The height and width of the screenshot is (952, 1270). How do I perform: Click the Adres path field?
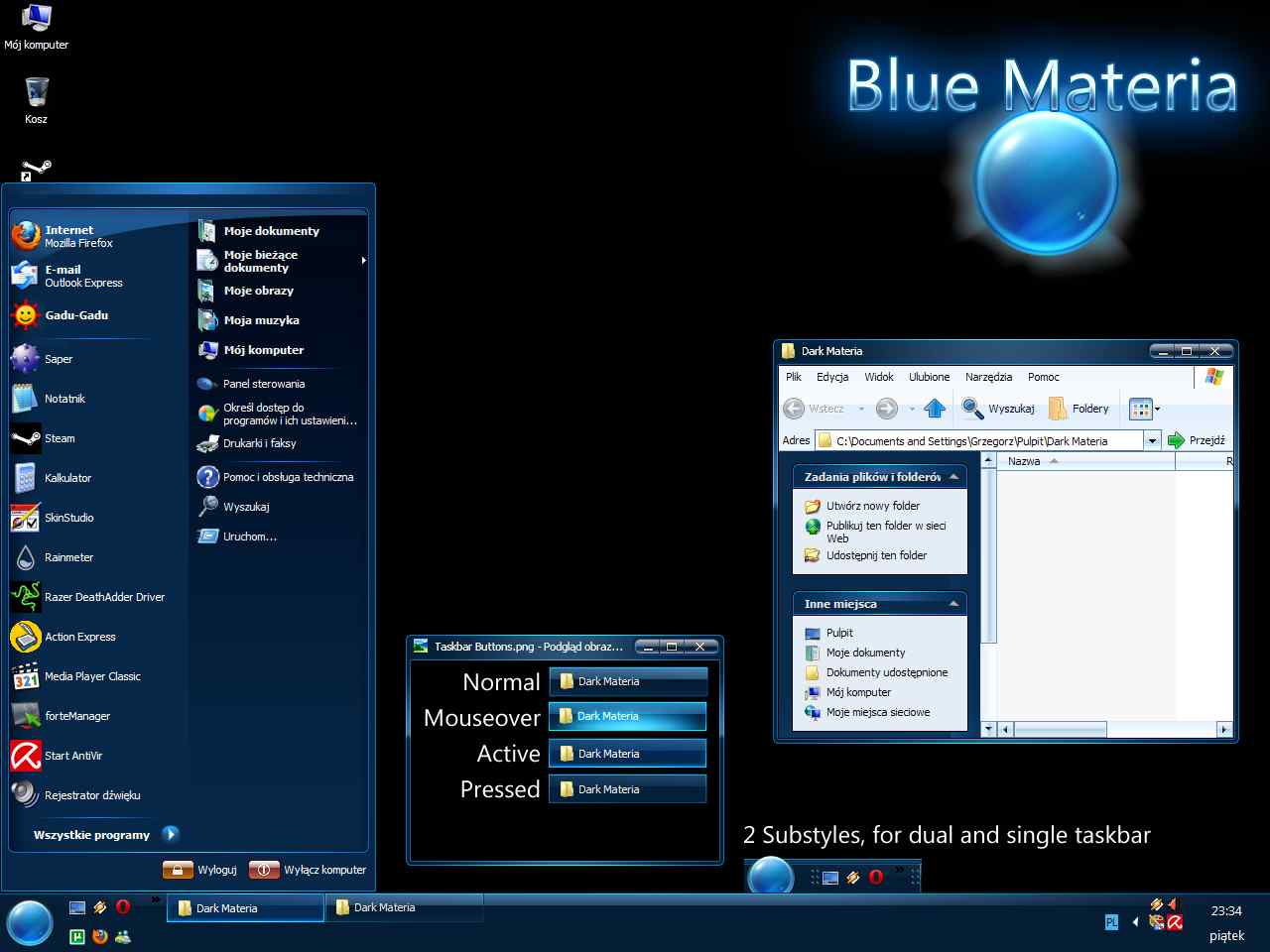point(978,440)
